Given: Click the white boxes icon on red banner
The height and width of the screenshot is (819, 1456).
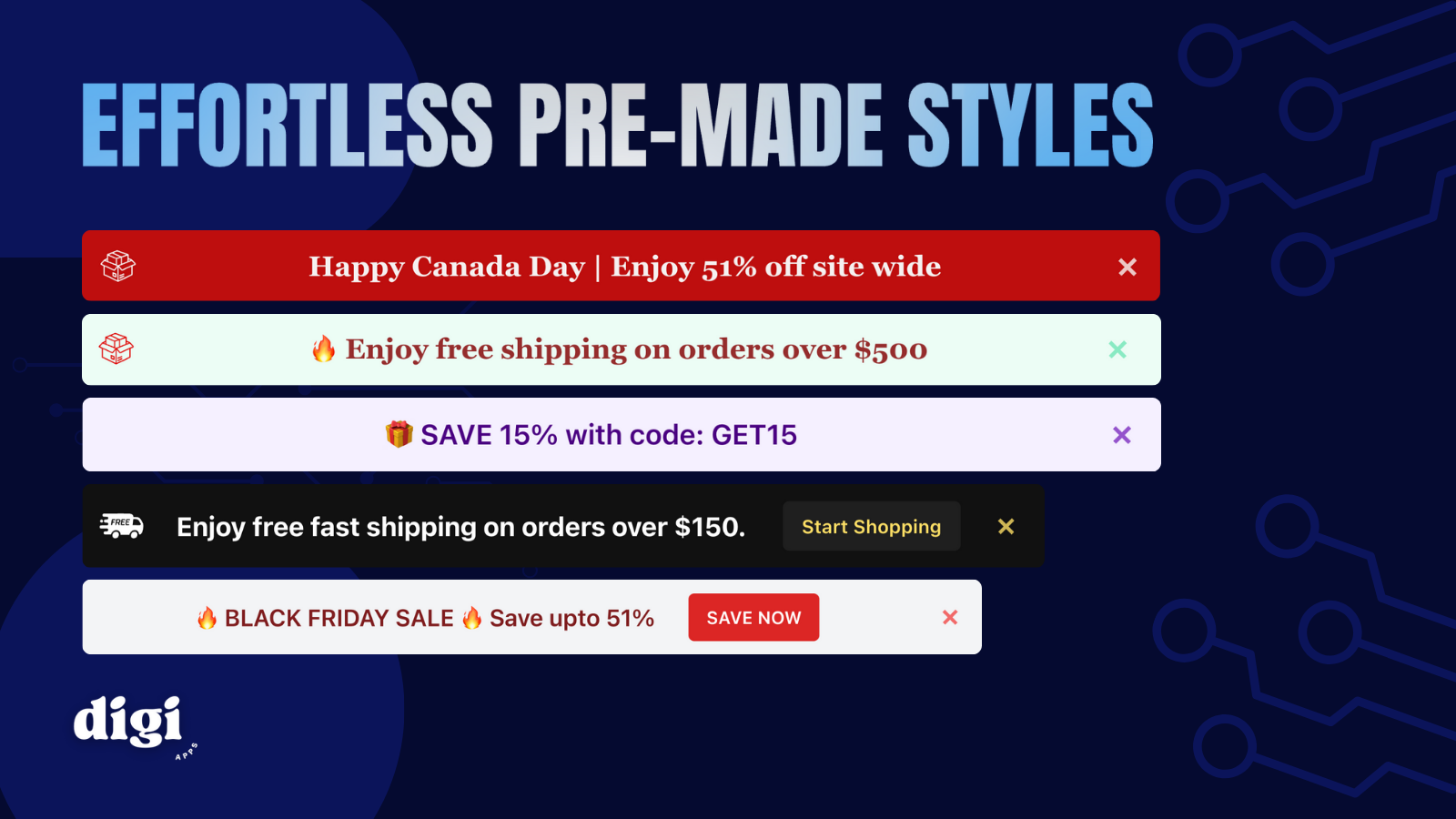Looking at the screenshot, I should point(117,266).
